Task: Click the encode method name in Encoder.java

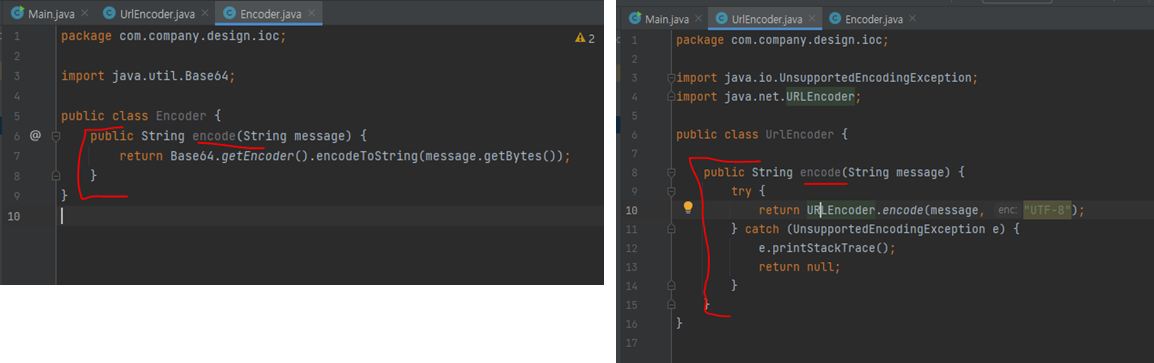Action: [213, 135]
